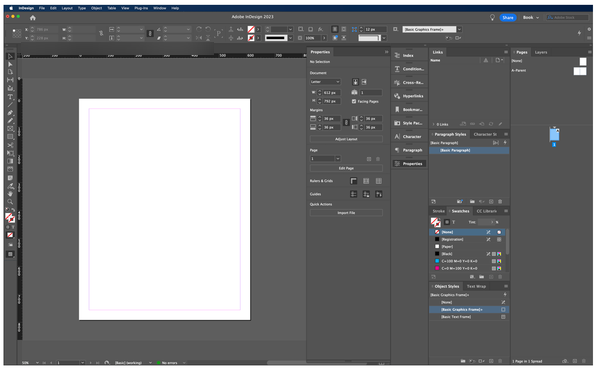The width and height of the screenshot is (600, 372).
Task: Set landscape page orientation
Action: point(364,82)
